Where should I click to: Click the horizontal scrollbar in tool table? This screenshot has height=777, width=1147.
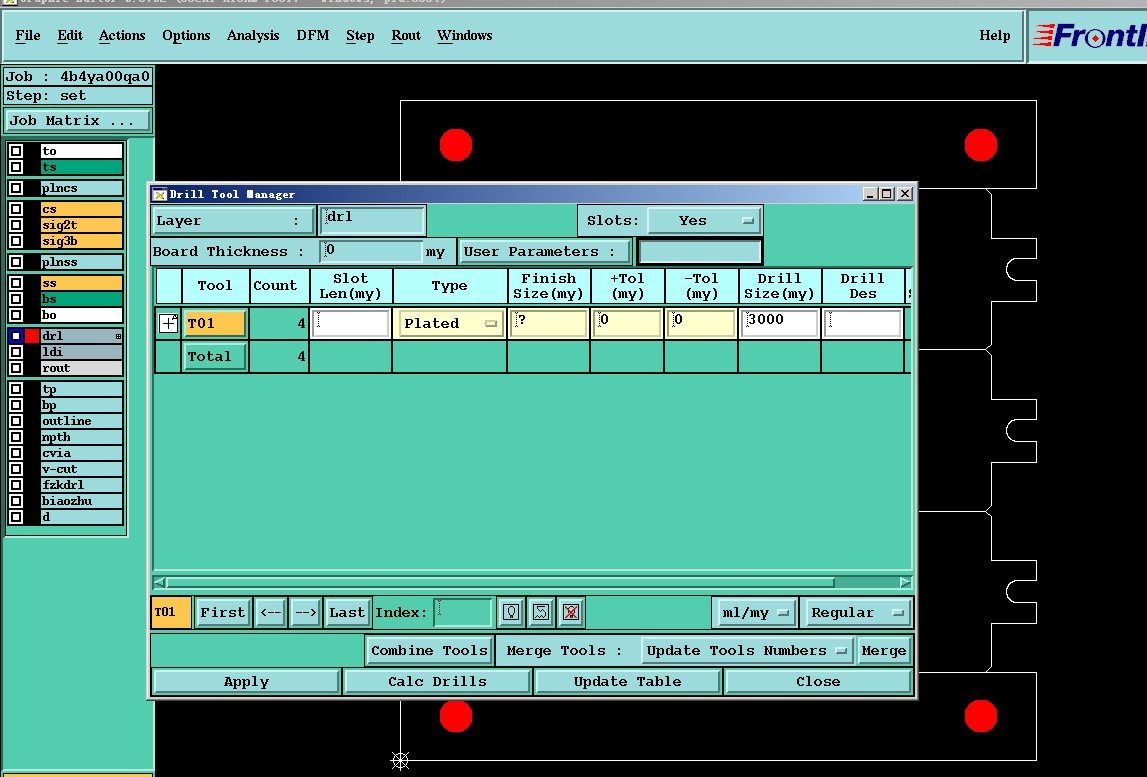pyautogui.click(x=500, y=582)
